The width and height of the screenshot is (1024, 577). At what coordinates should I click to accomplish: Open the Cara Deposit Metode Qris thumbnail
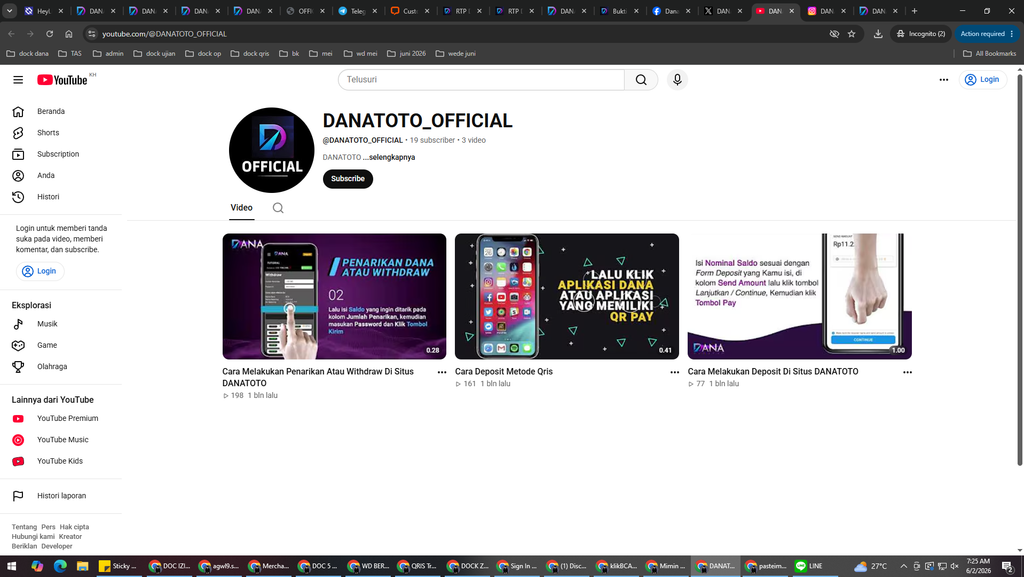coord(567,296)
